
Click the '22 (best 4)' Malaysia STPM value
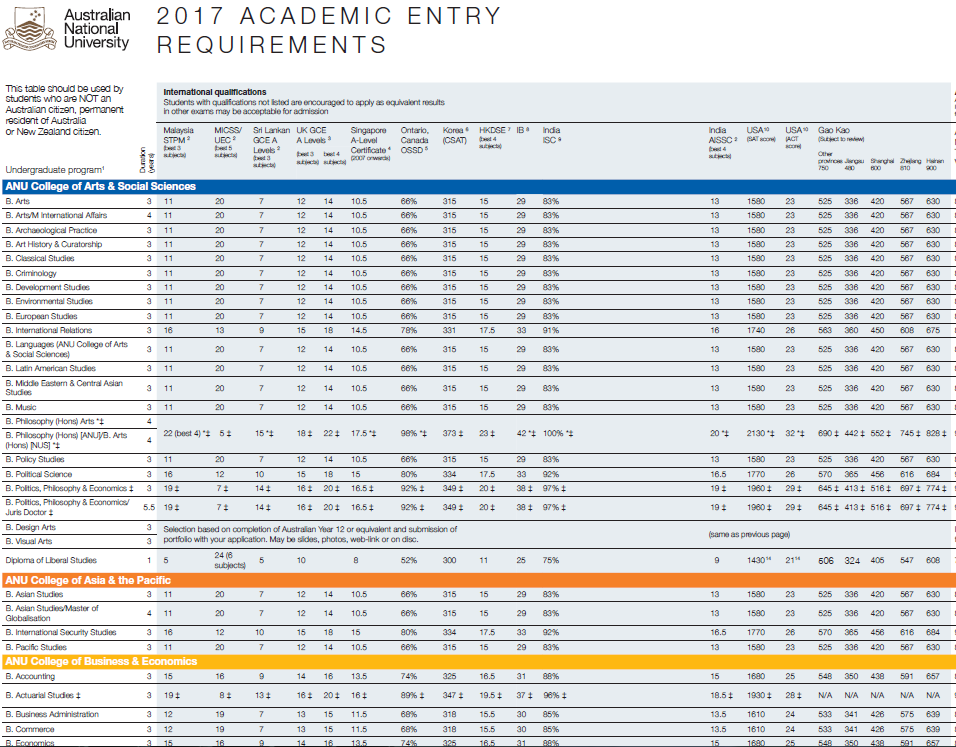point(187,434)
